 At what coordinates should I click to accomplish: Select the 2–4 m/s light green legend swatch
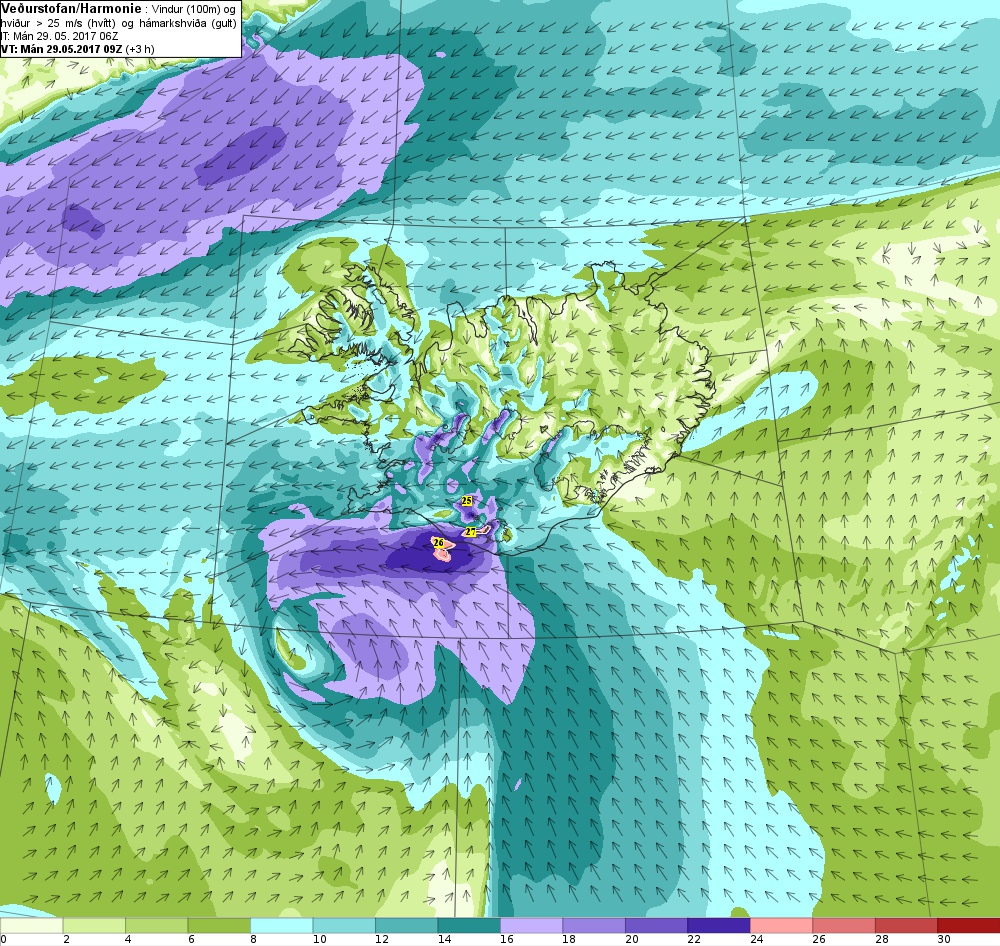click(x=94, y=925)
